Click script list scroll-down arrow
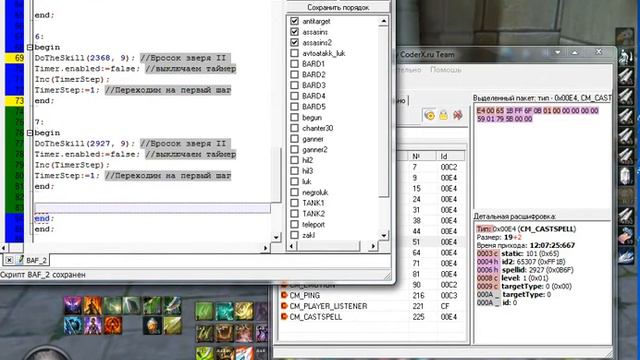Screen dimensions: 640x360 (x=384, y=236)
